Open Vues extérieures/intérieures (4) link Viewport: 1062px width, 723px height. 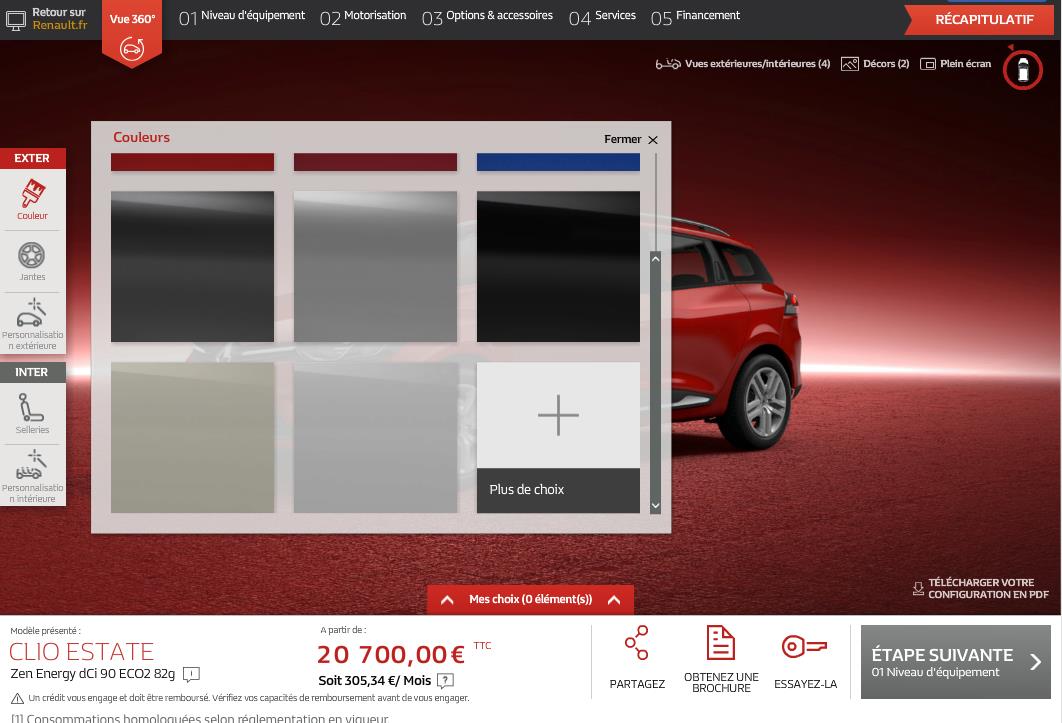pos(757,64)
